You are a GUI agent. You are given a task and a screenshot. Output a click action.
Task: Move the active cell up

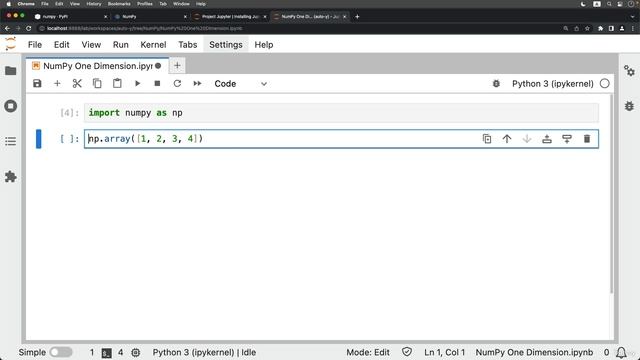point(507,139)
